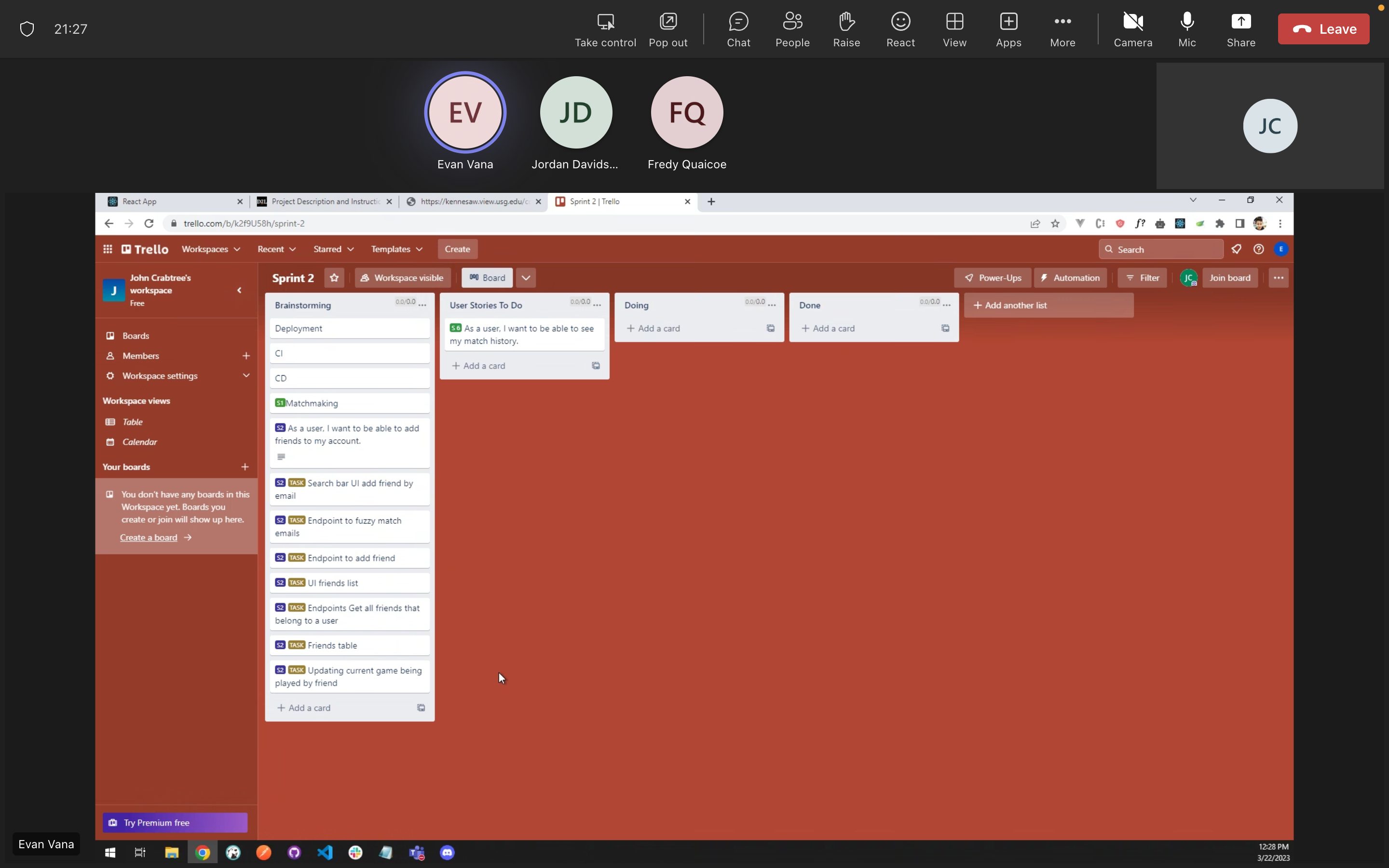Raise hand in the meeting
1389x868 pixels.
(x=846, y=29)
